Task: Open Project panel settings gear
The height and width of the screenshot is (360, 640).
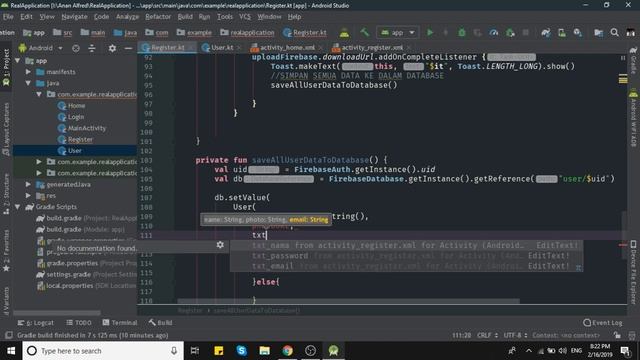Action: (x=112, y=48)
